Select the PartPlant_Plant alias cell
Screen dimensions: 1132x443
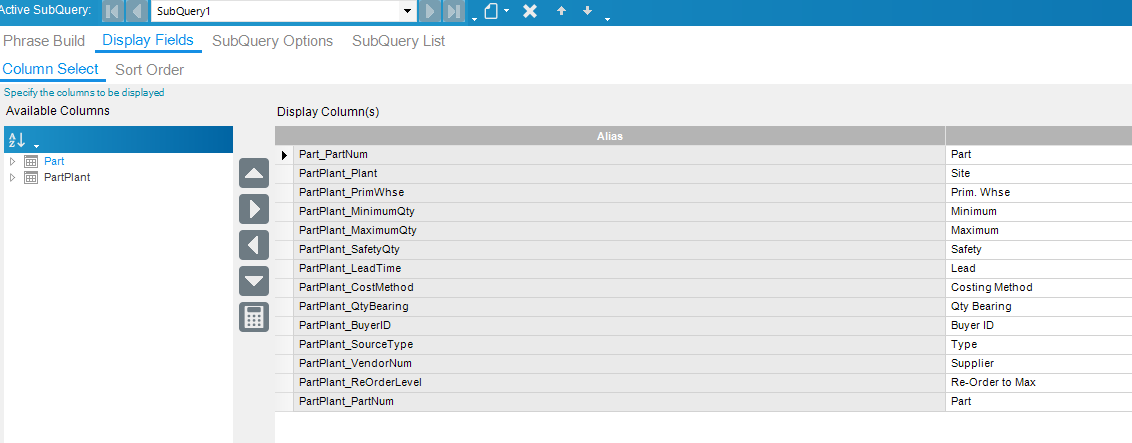(x=619, y=174)
